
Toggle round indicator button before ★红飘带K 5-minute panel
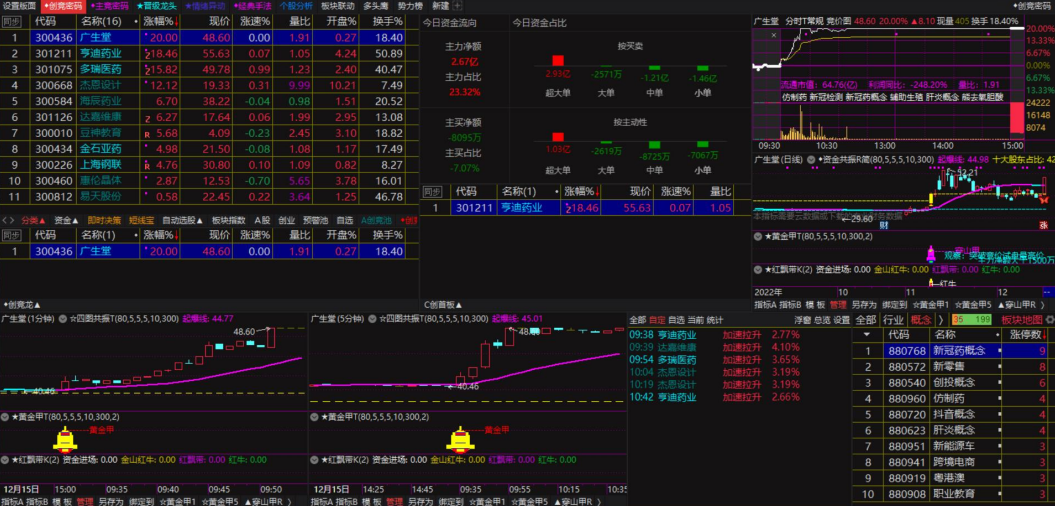click(315, 460)
